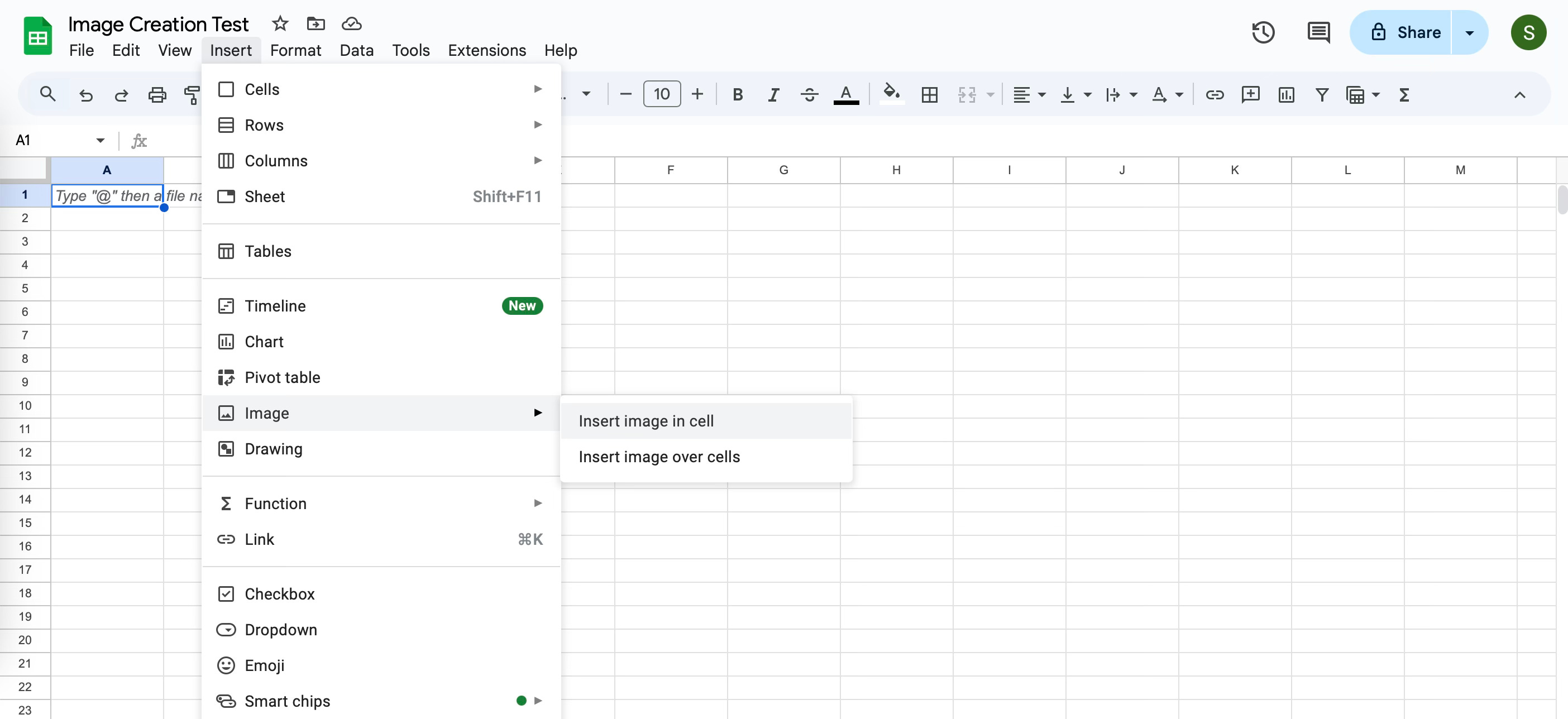Click the insert comment toolbar icon
This screenshot has width=1568, height=719.
click(1250, 95)
